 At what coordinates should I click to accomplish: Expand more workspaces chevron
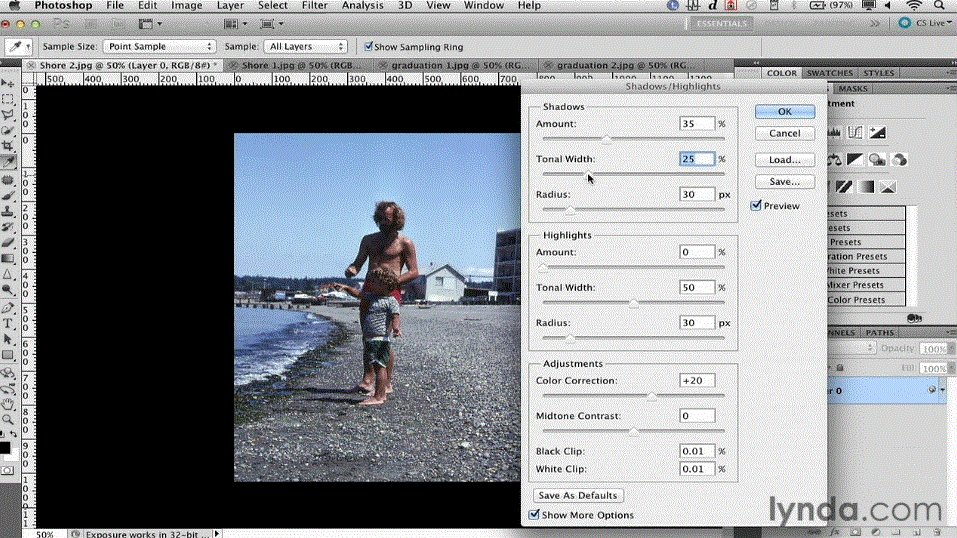coord(875,23)
